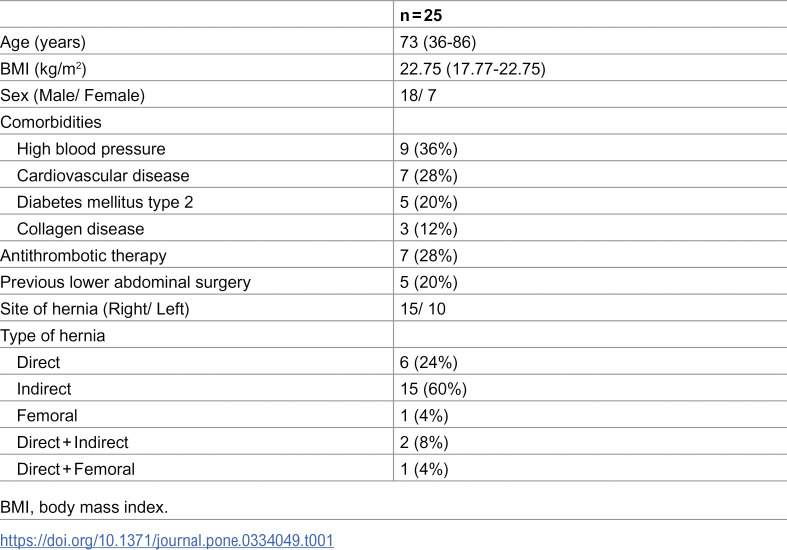Screen dimensions: 787x550
Task: Click the n=25 column header
Action: (421, 16)
